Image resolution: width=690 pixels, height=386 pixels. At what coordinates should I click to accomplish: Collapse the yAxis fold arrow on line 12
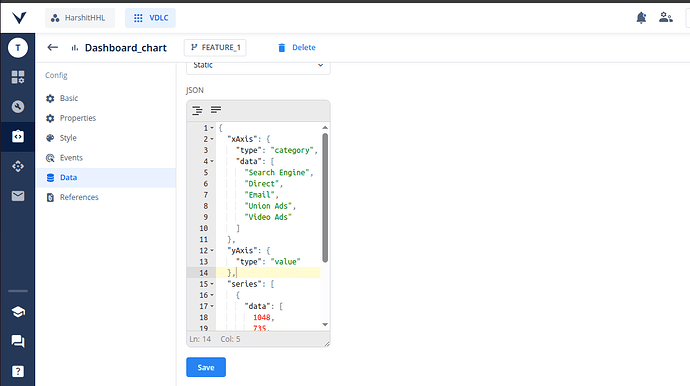(212, 250)
